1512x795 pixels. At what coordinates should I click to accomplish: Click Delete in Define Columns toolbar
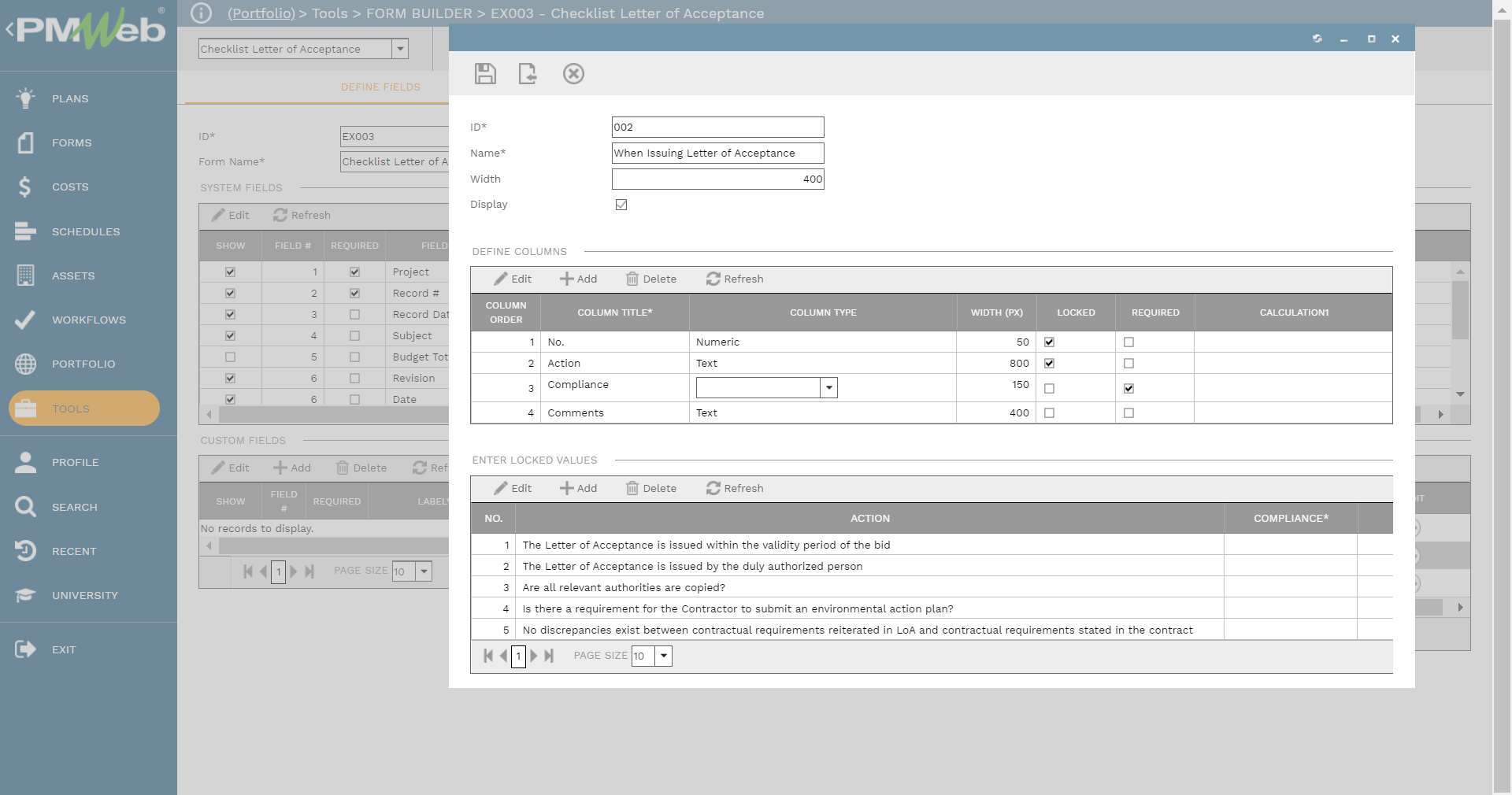pyautogui.click(x=651, y=279)
